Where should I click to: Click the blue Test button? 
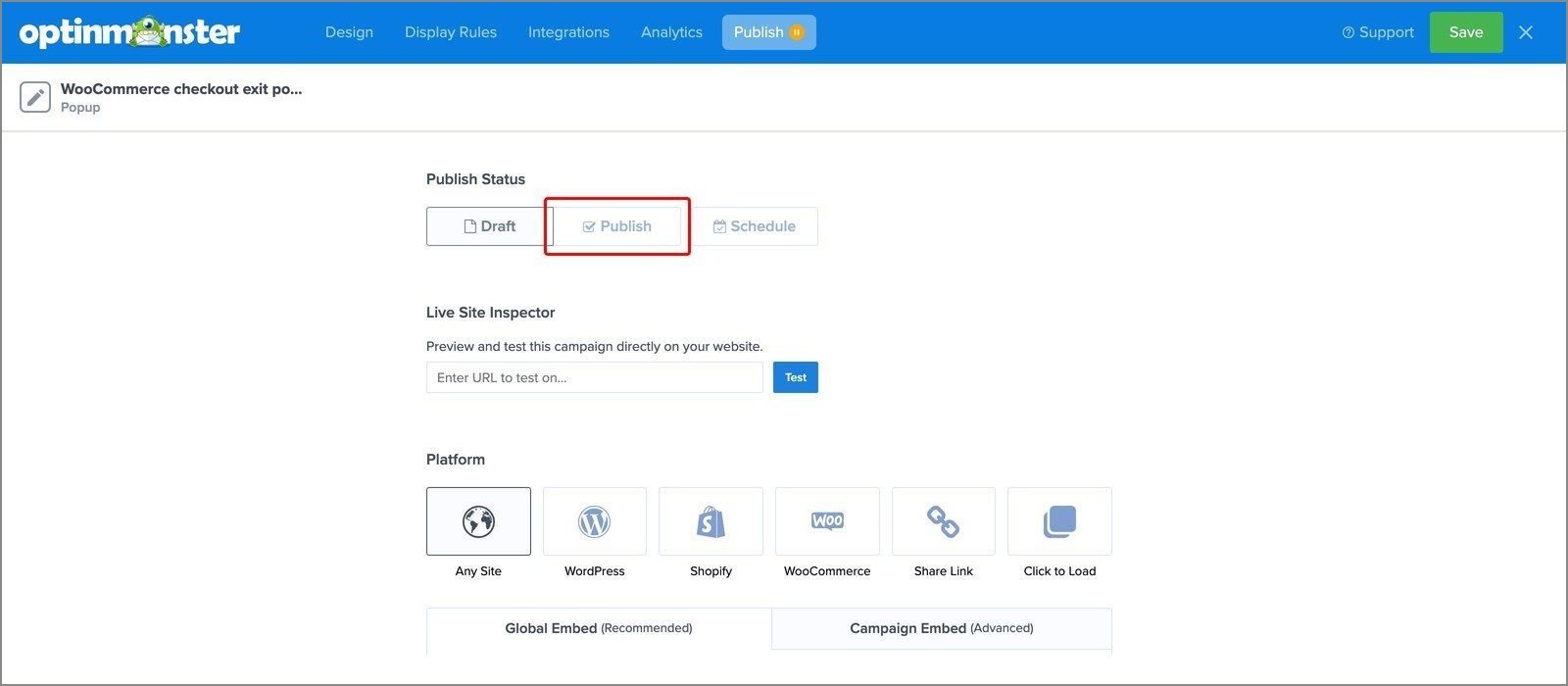point(796,377)
